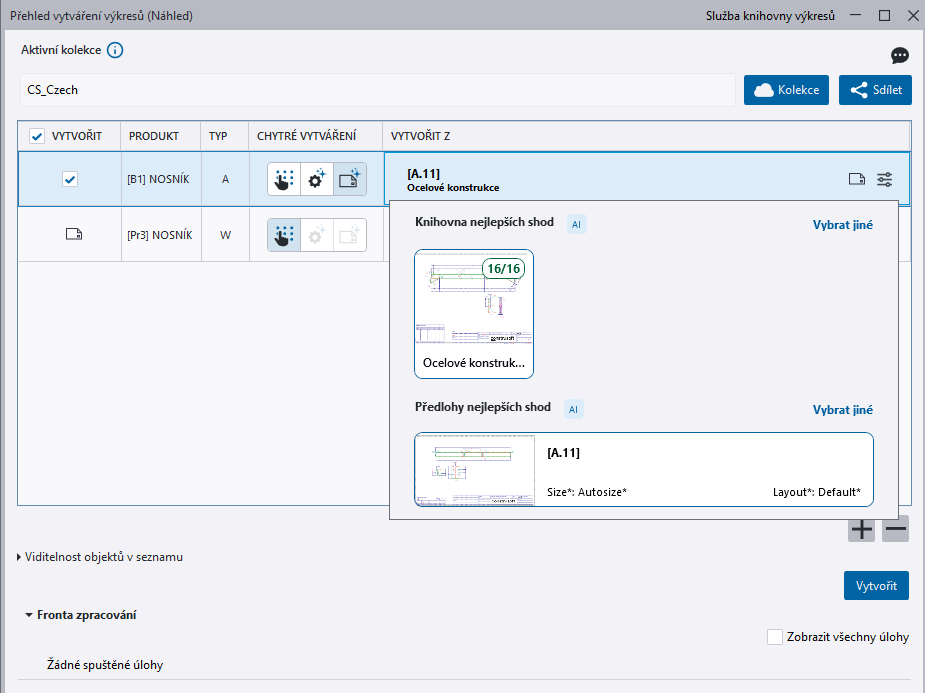Click the info icon beside Aktivní kolekce
Viewport: 925px width, 693px height.
(x=115, y=51)
